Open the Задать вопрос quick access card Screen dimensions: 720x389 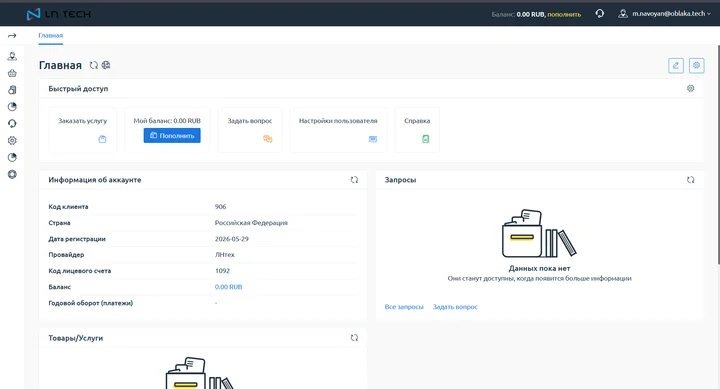pyautogui.click(x=250, y=130)
